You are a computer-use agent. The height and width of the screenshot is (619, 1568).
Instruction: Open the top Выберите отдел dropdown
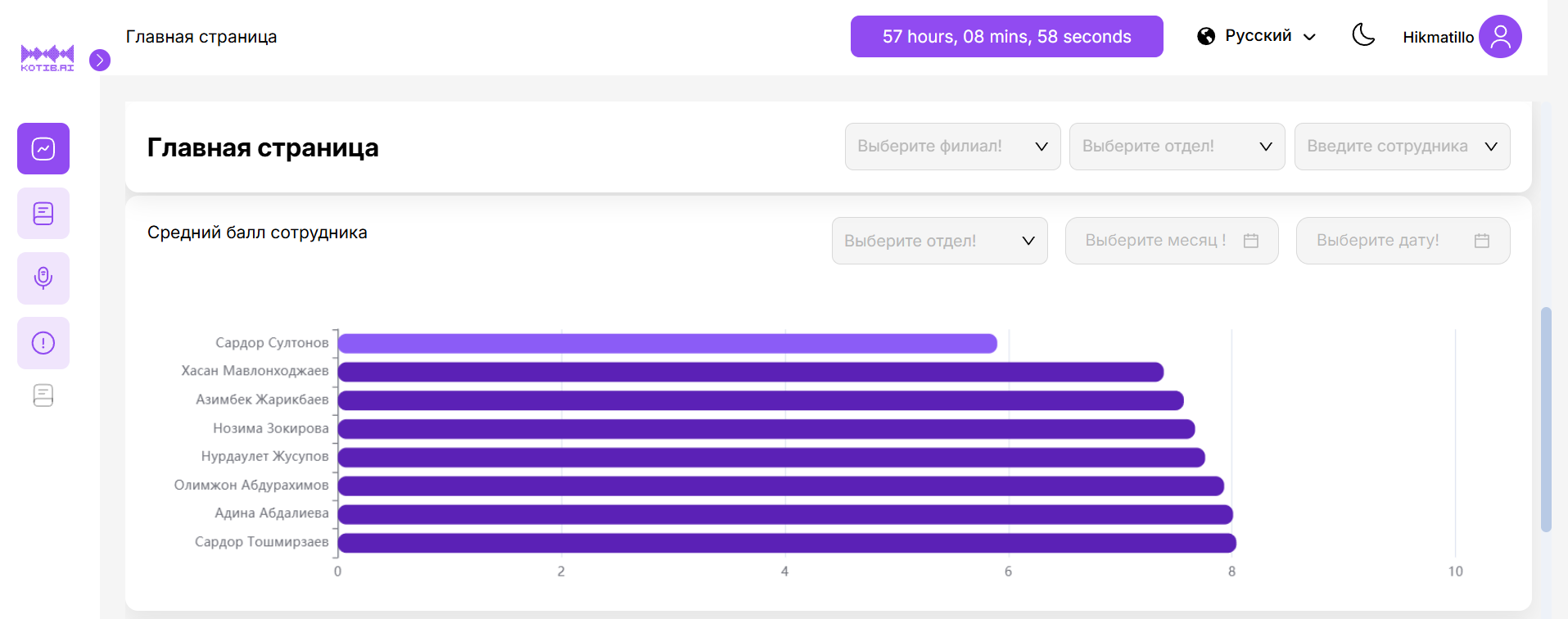click(x=1177, y=147)
